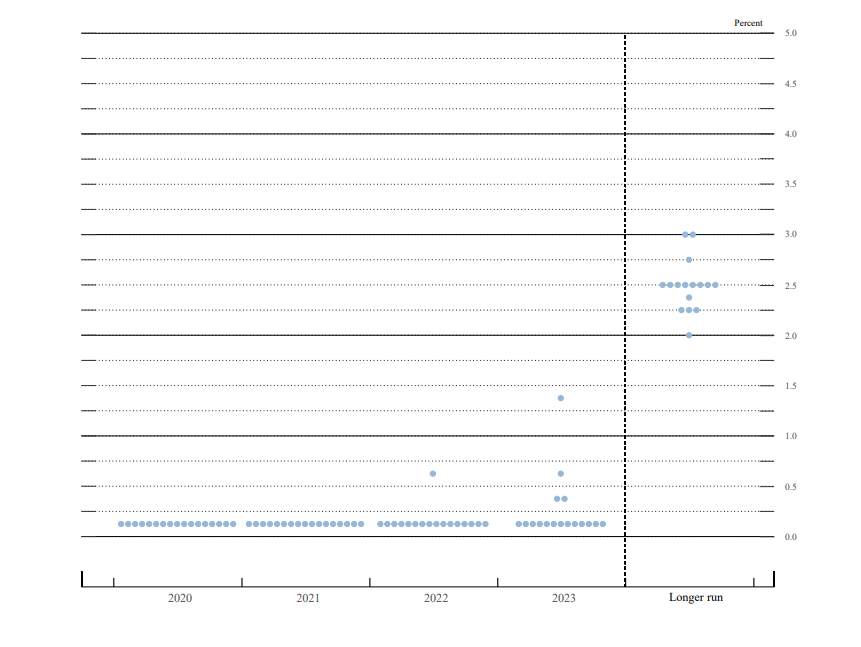Click the 2021 x-axis label

(308, 598)
